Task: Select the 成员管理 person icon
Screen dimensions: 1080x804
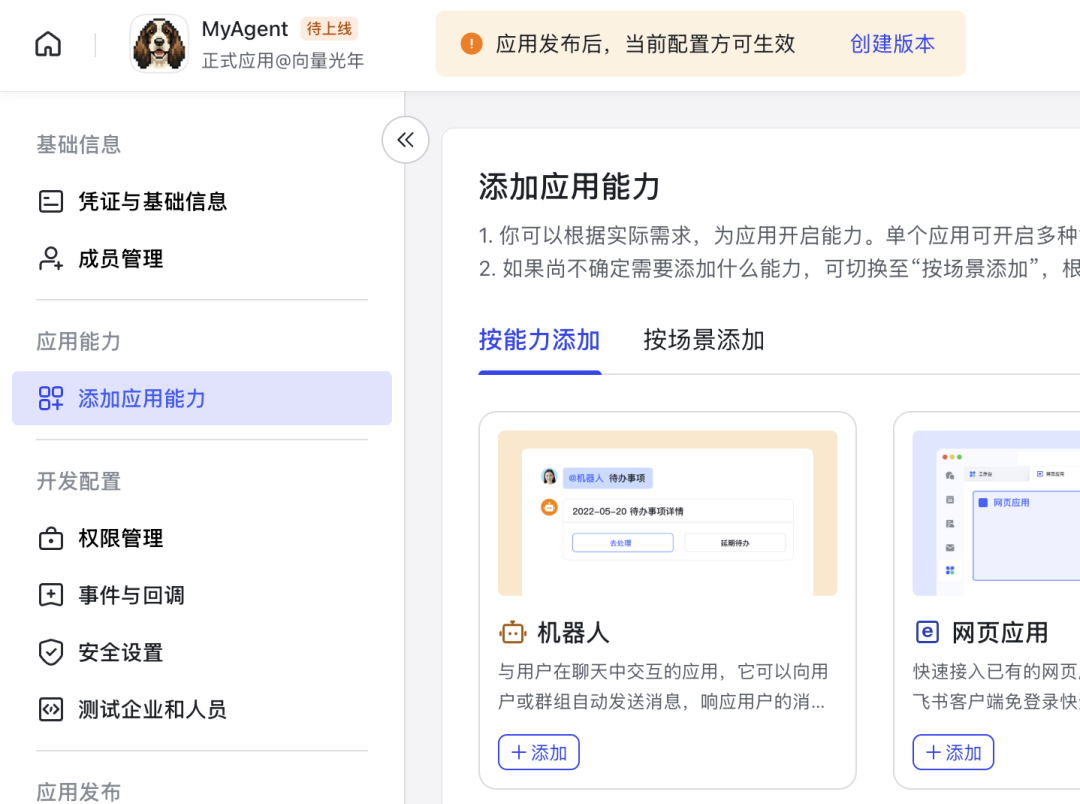Action: click(51, 258)
